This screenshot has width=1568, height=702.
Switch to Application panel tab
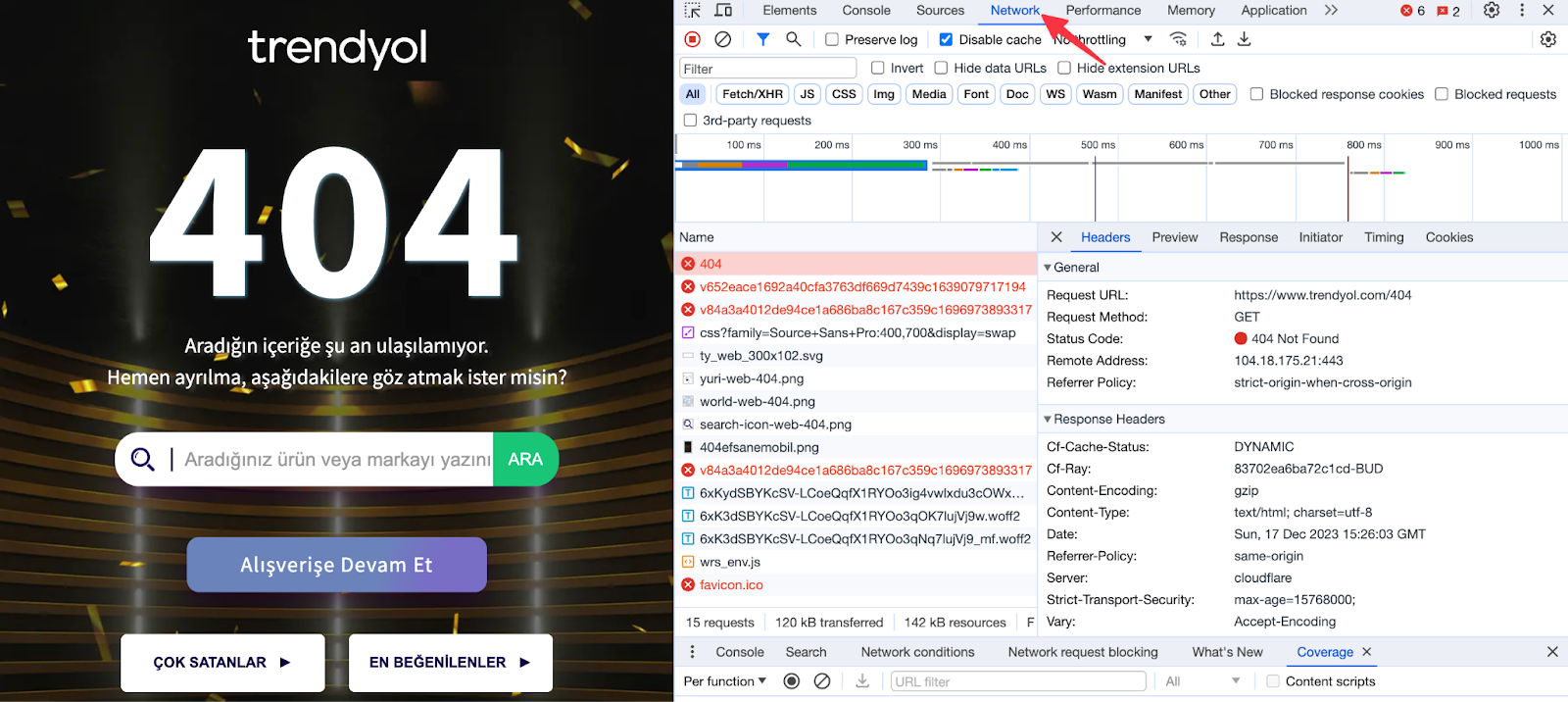1274,11
